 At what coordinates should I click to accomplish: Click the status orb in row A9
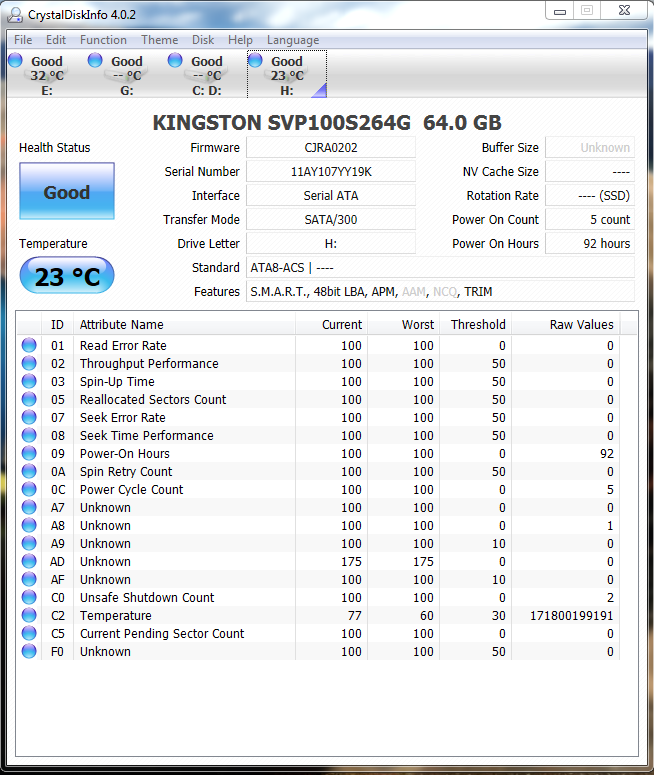point(29,543)
